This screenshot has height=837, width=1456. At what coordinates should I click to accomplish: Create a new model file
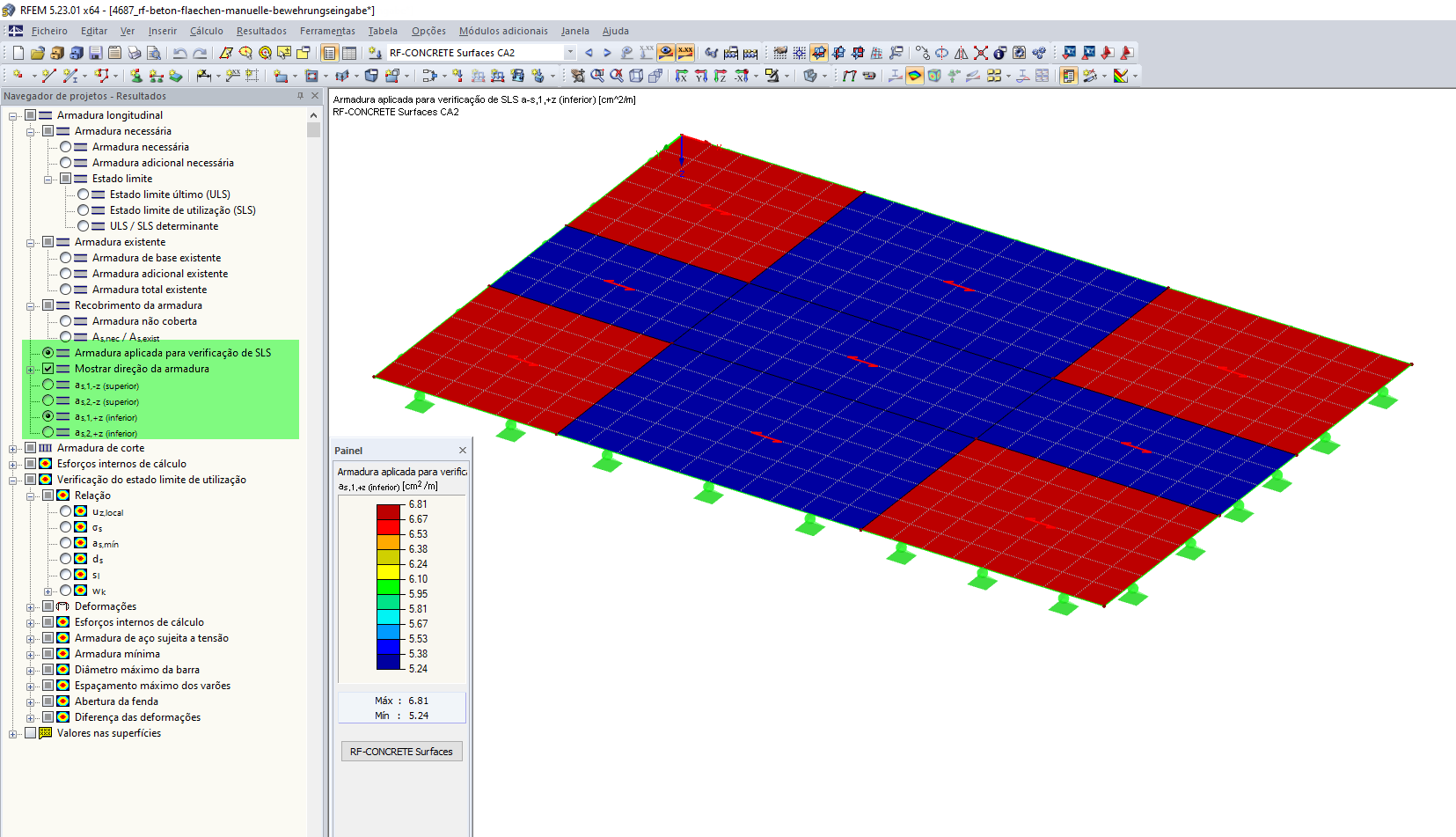pyautogui.click(x=18, y=53)
